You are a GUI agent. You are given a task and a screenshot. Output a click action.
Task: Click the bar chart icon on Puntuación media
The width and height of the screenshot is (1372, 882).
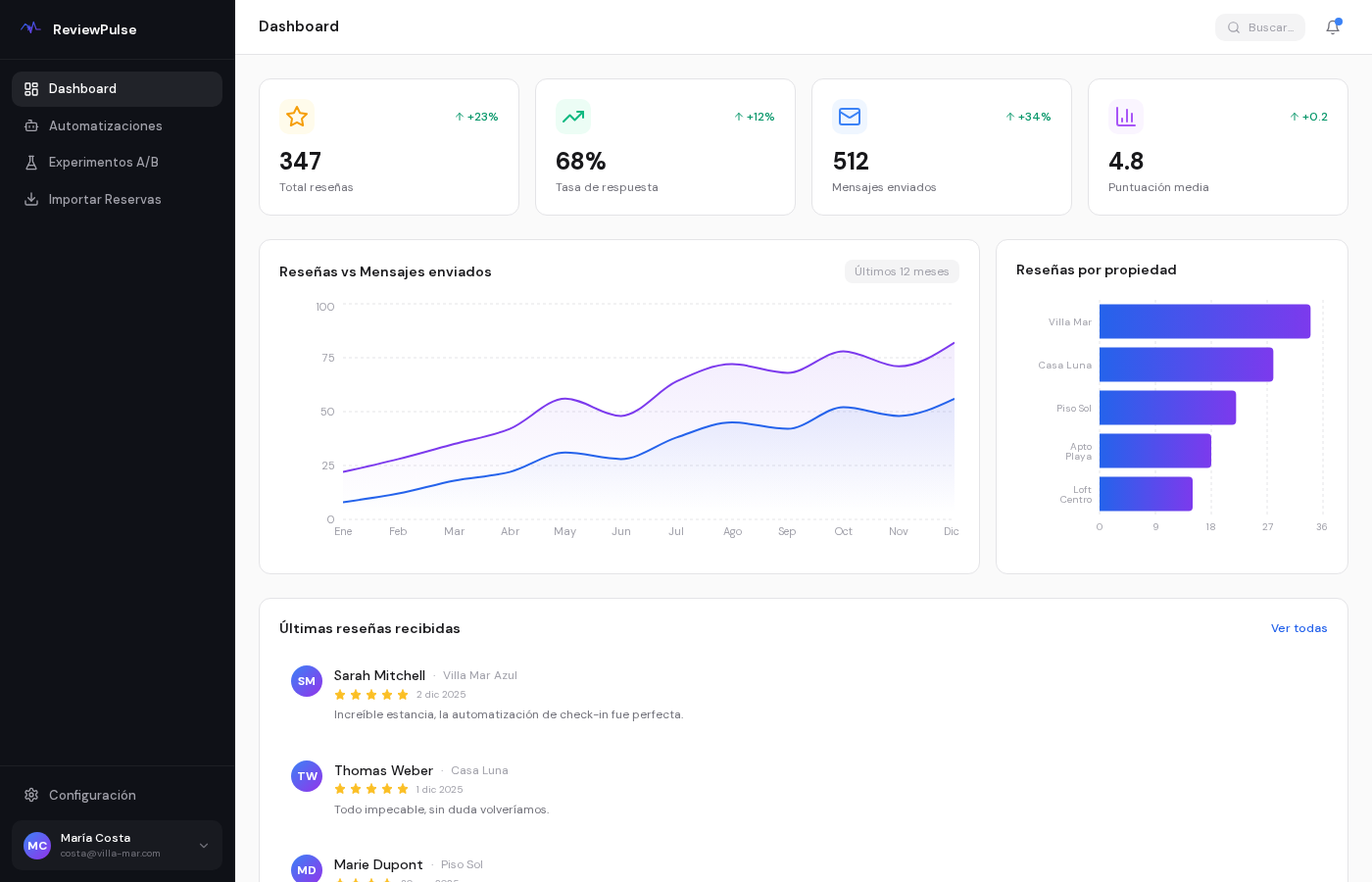(x=1126, y=117)
